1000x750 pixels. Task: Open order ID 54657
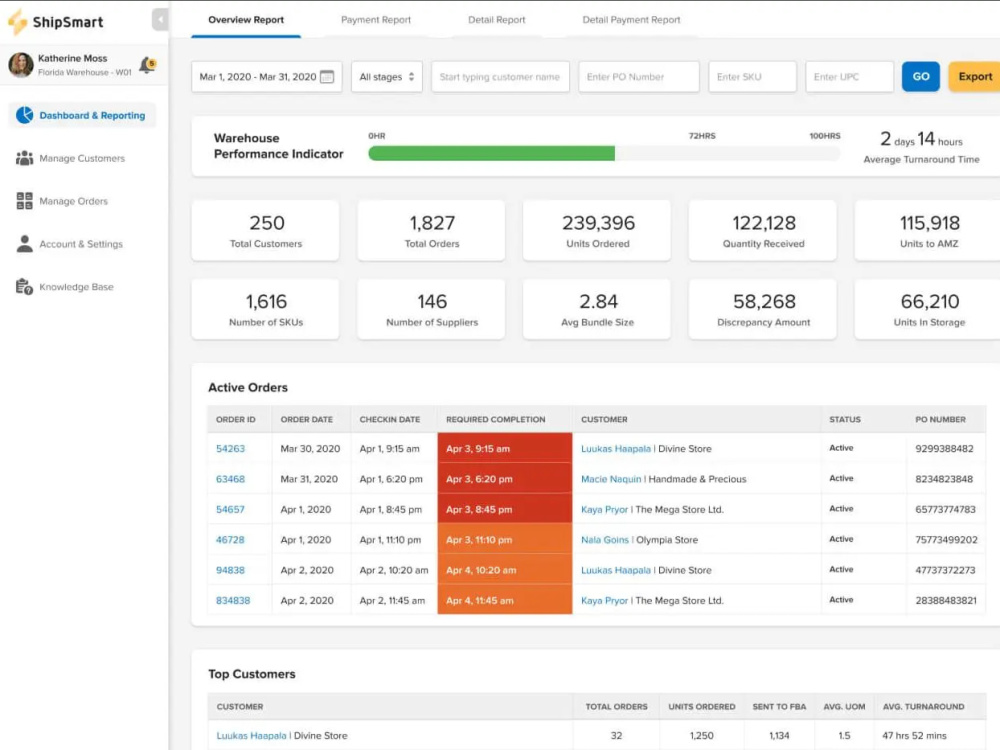point(230,510)
